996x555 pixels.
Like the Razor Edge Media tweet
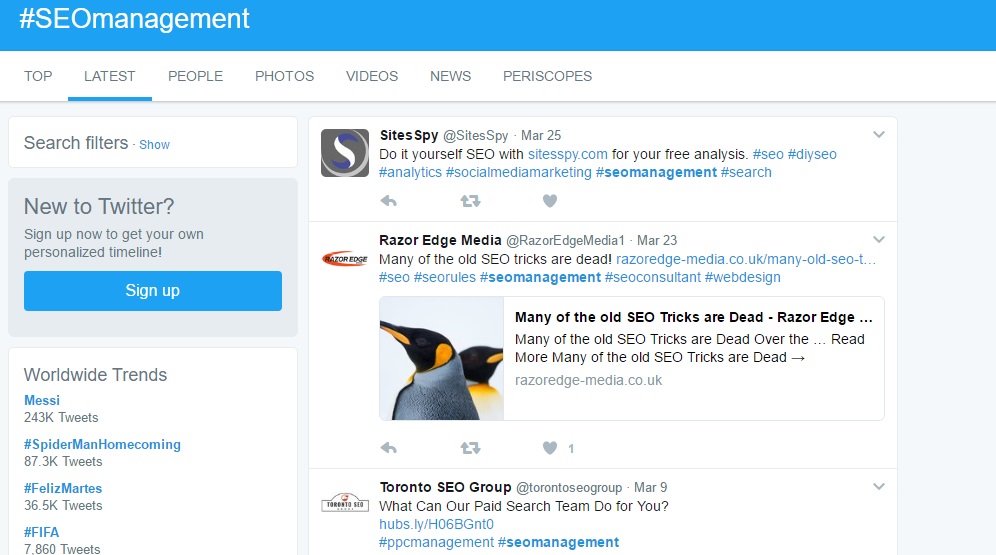[550, 448]
